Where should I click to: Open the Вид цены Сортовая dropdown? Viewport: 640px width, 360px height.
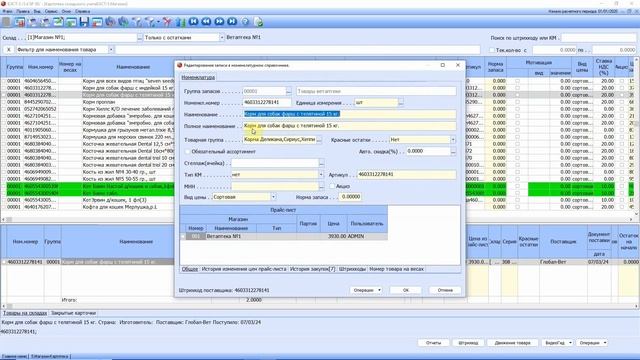[273, 197]
